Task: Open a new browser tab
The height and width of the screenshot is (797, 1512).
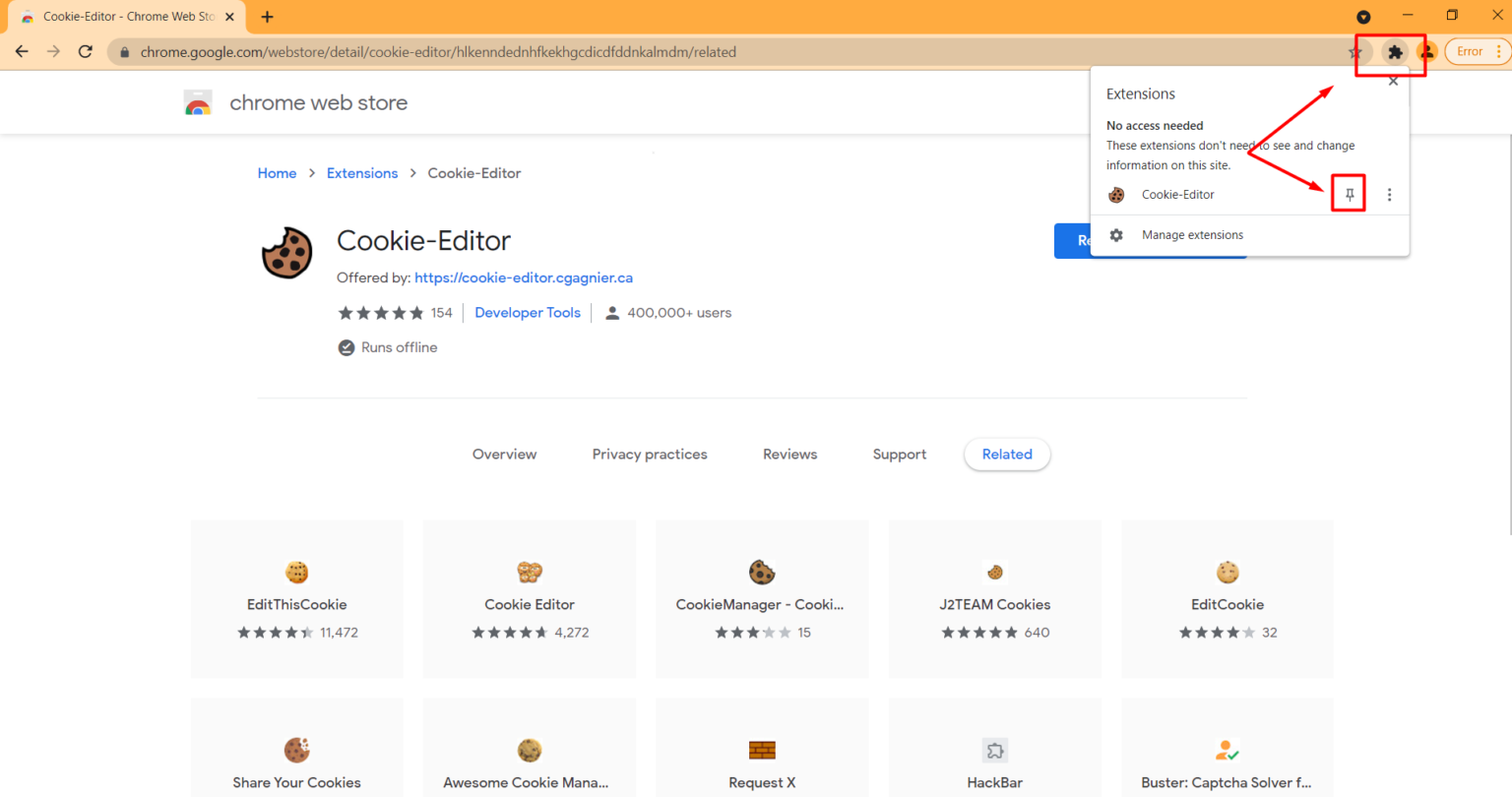Action: tap(267, 16)
